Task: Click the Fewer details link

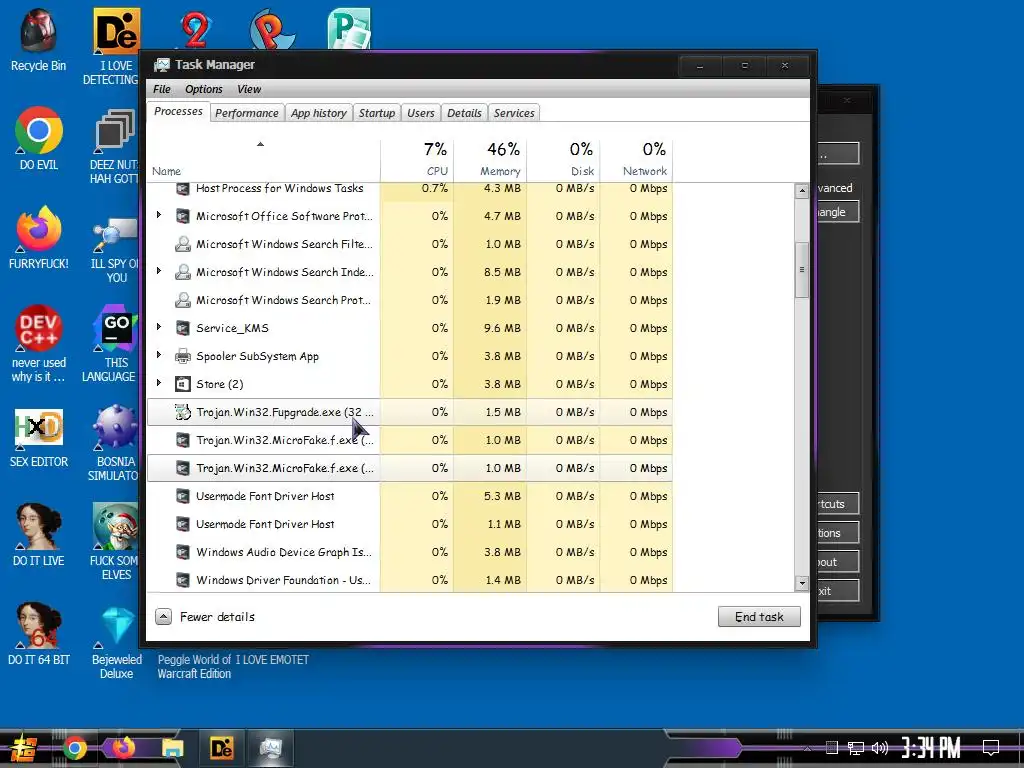Action: [217, 616]
